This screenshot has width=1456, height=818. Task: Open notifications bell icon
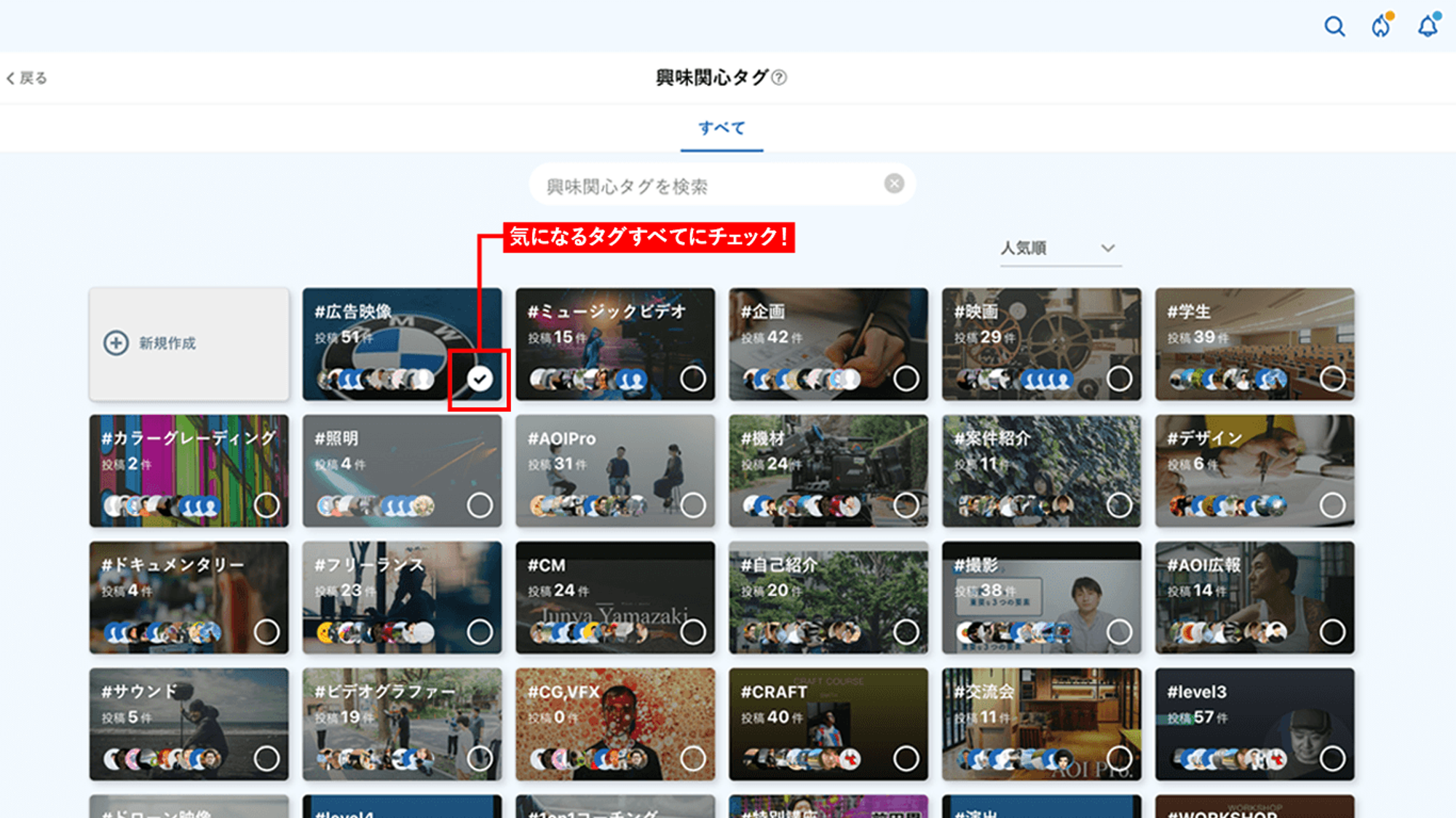coord(1428,25)
